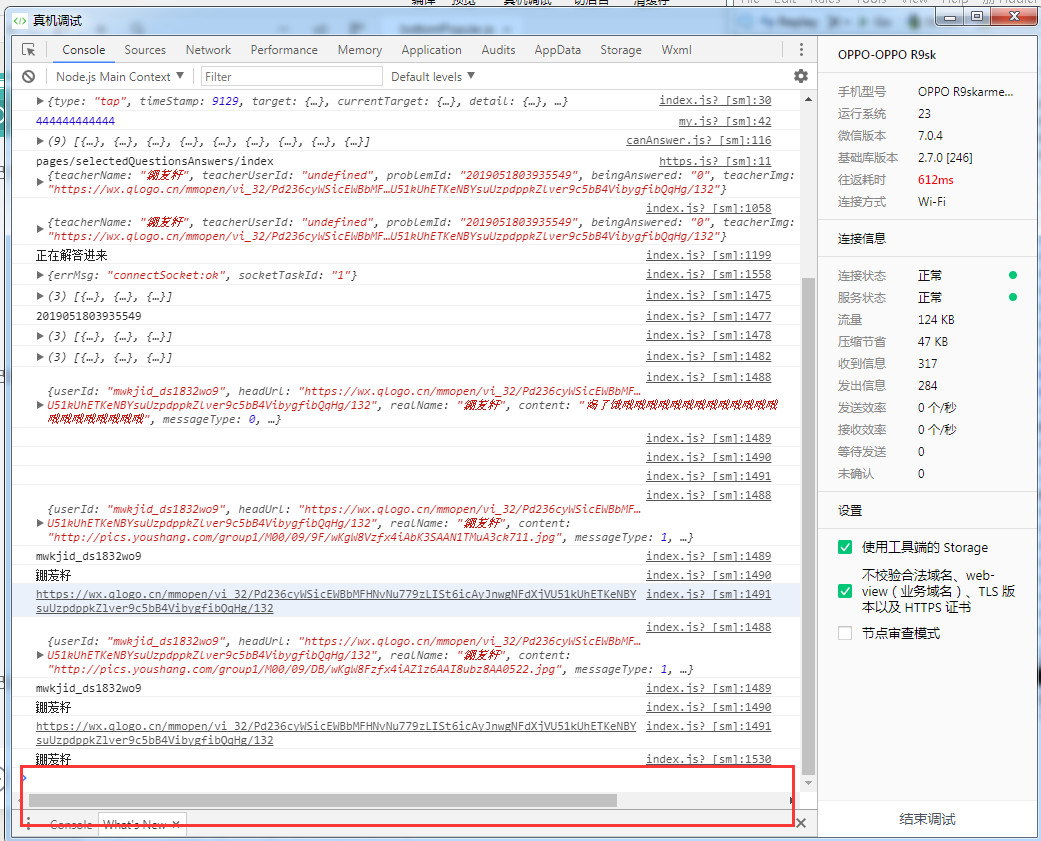1041x841 pixels.
Task: Close the bottom drawer with X icon
Action: (800, 824)
